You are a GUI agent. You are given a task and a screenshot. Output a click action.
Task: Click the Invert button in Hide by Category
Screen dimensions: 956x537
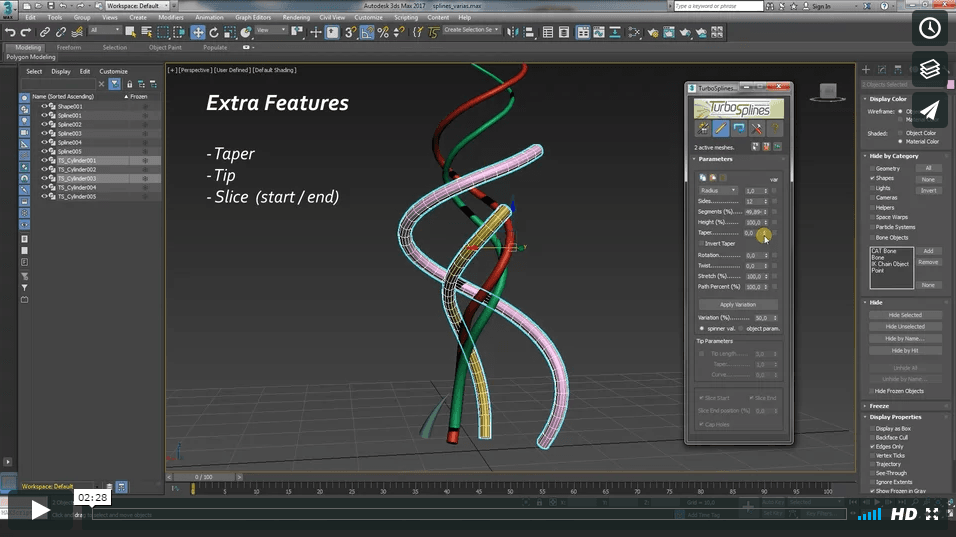(929, 191)
